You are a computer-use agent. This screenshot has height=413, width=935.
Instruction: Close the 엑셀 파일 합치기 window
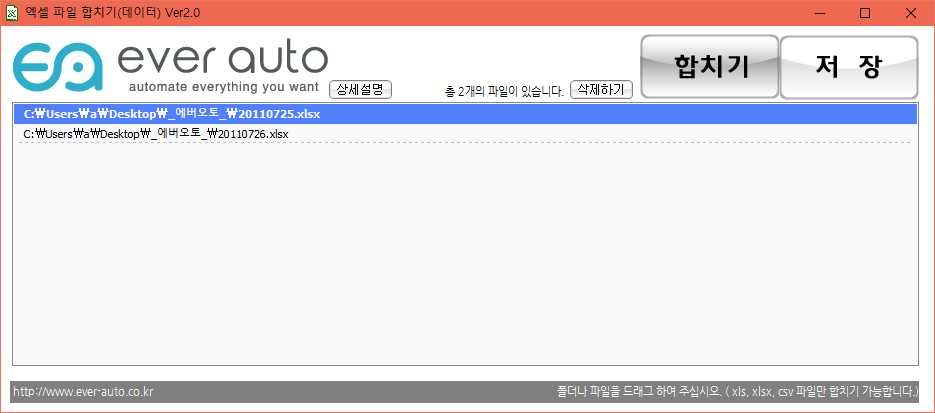coord(911,13)
